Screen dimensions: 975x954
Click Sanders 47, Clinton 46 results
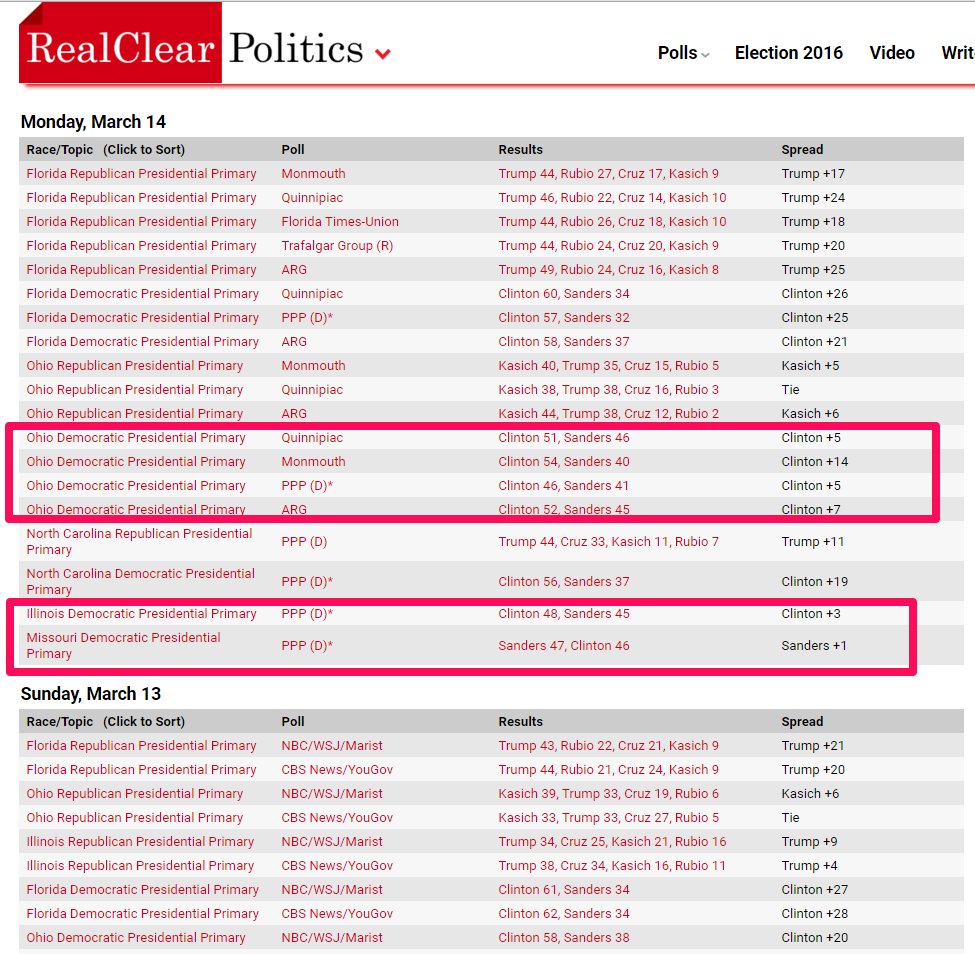coord(564,646)
